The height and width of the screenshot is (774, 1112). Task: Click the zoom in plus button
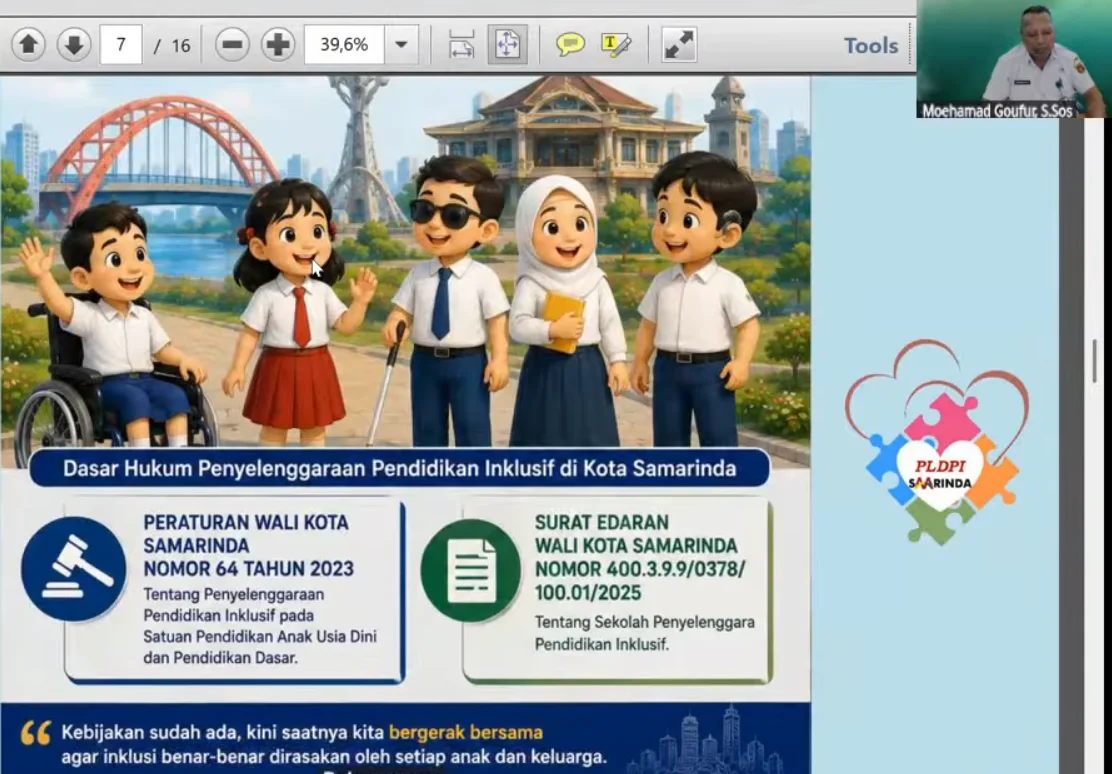click(277, 45)
